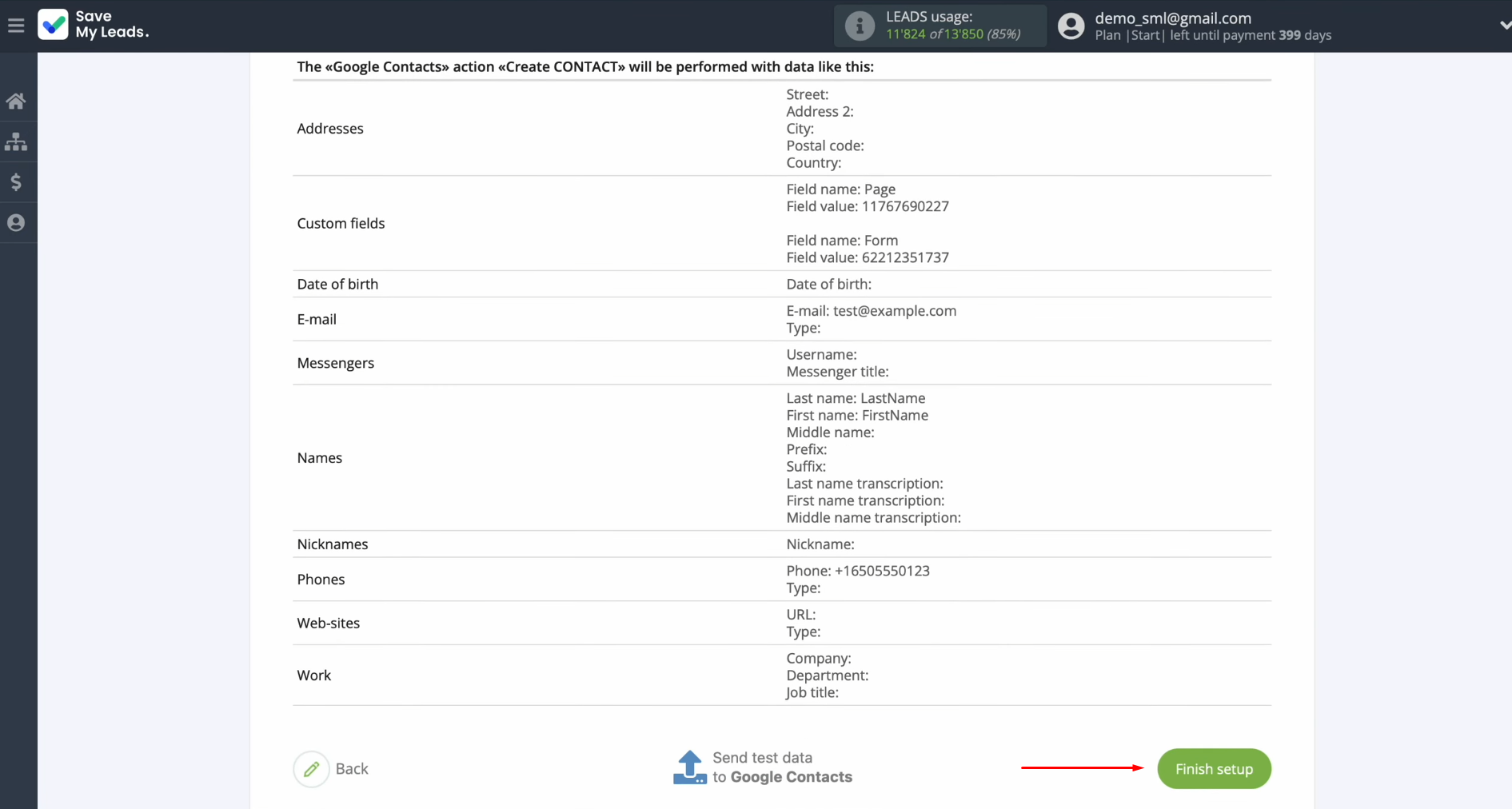The image size is (1512, 809).
Task: Click 'Company:' text in Work row
Action: pyautogui.click(x=819, y=659)
